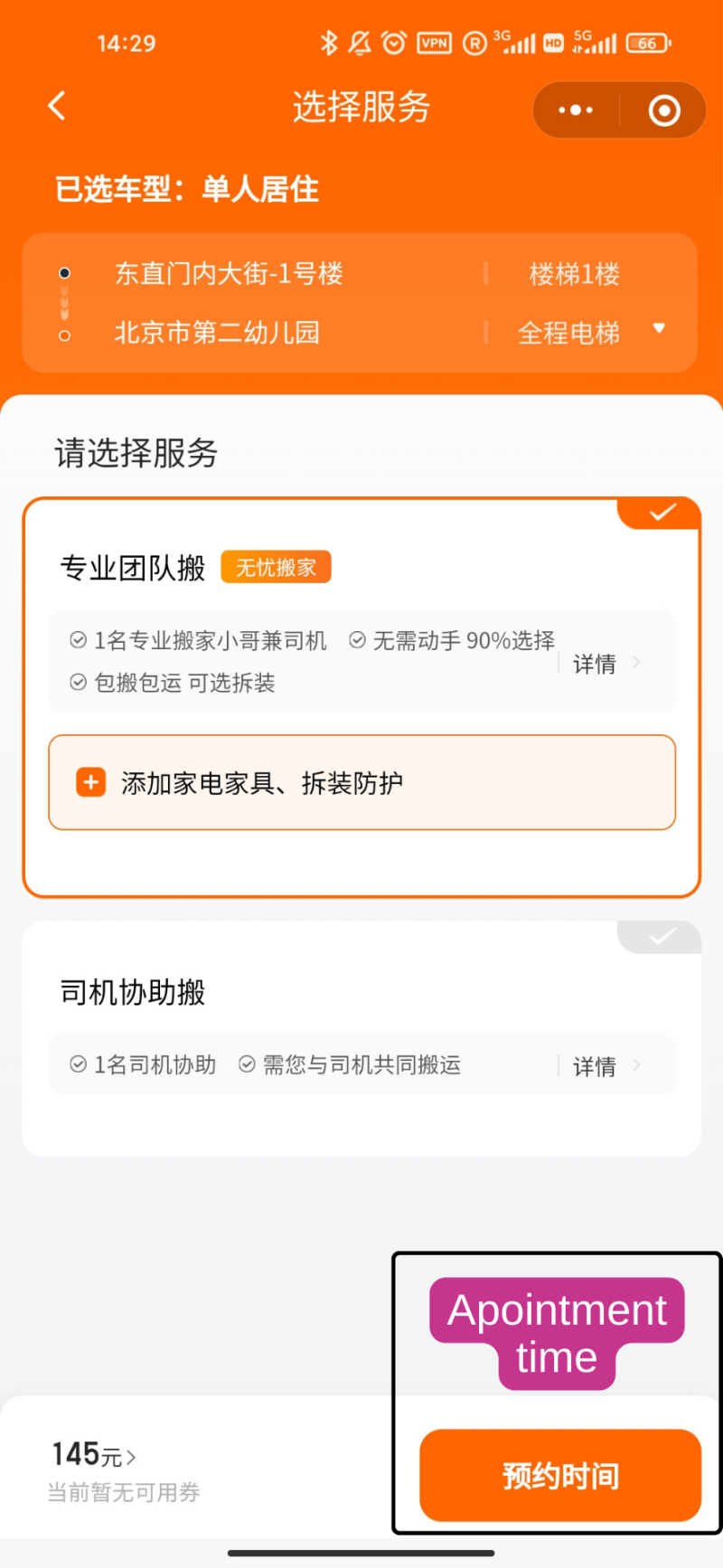Tap the mini program close target icon
Screen dimensions: 723x1568
click(x=664, y=110)
